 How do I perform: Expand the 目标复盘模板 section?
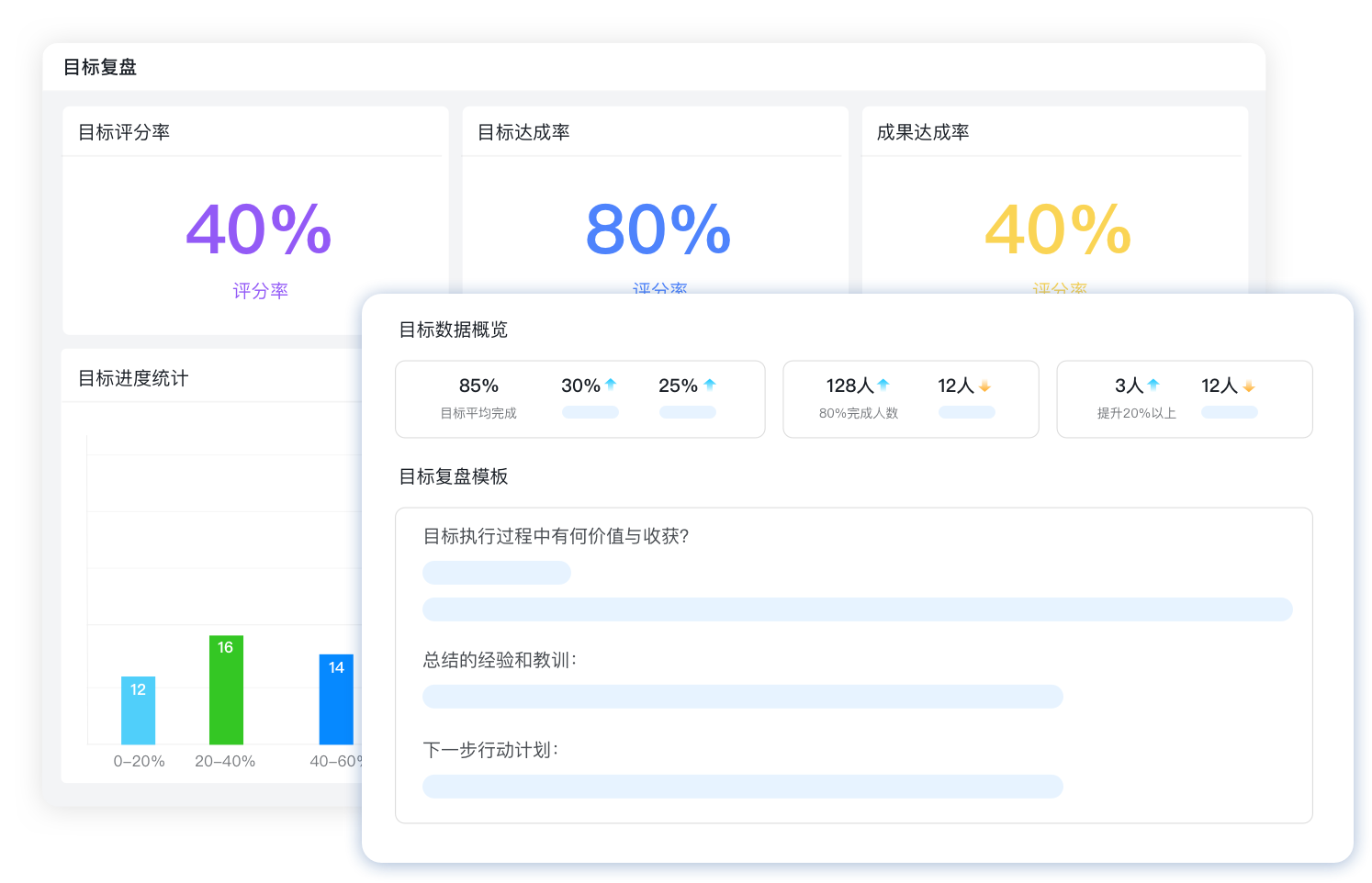click(x=454, y=476)
